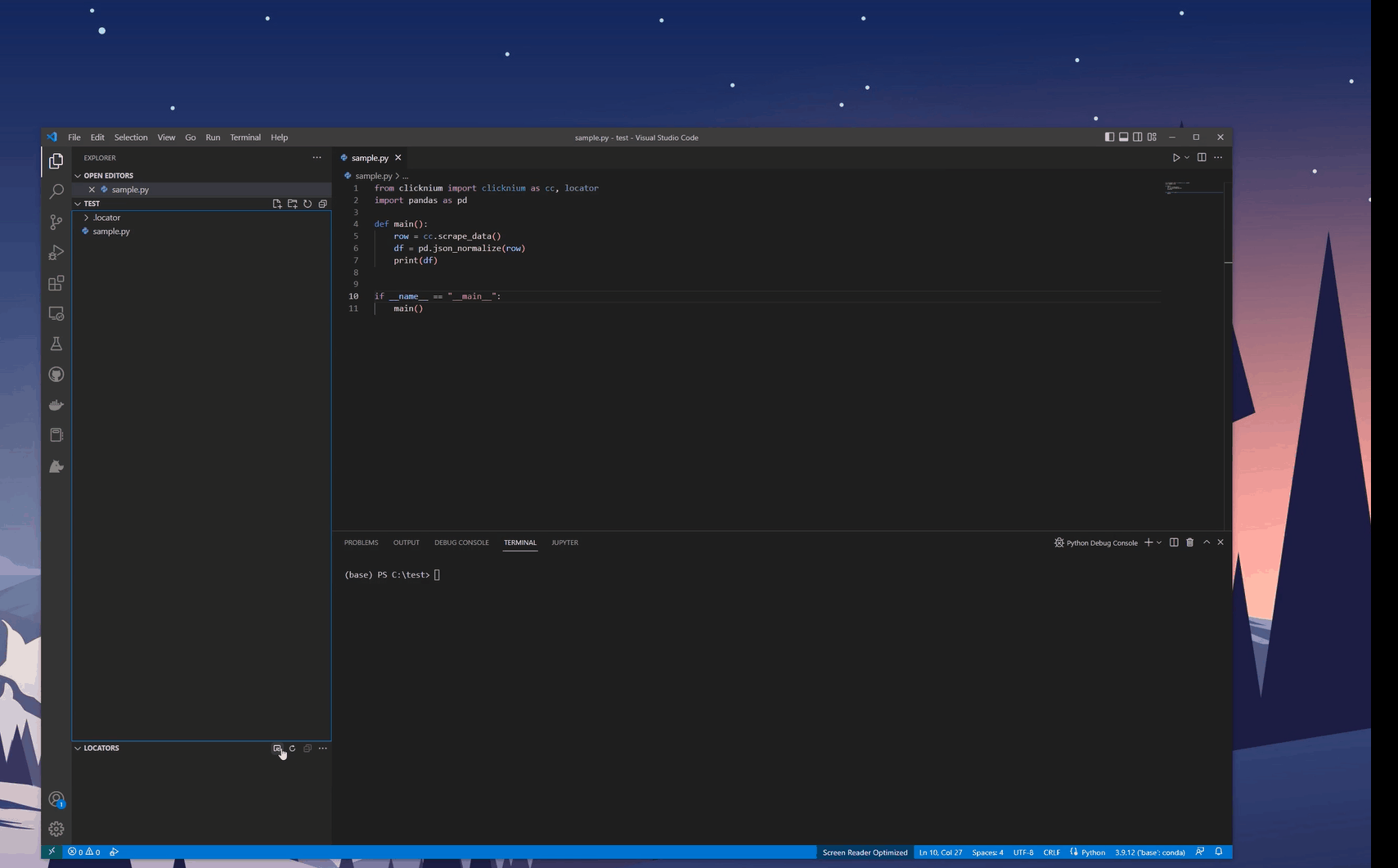Click the capture locator icon in Locators panel

(x=277, y=749)
